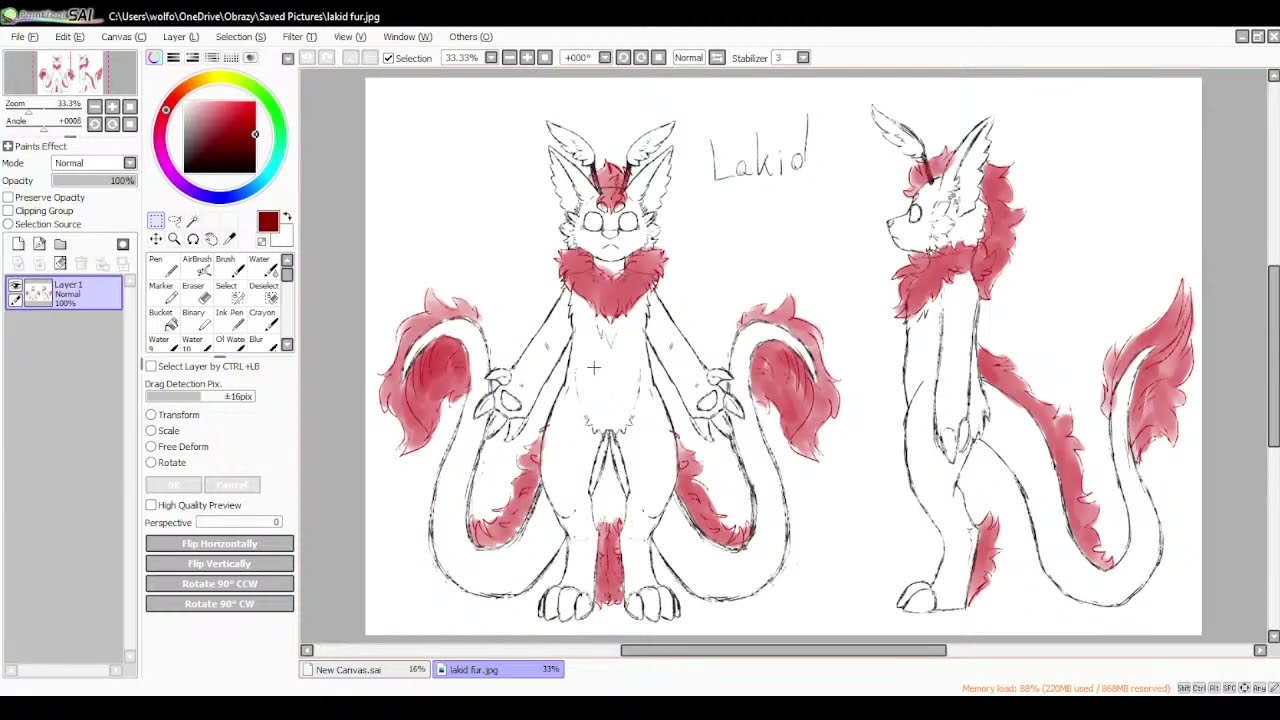Image resolution: width=1280 pixels, height=720 pixels.
Task: Open the Window menu
Action: click(408, 37)
